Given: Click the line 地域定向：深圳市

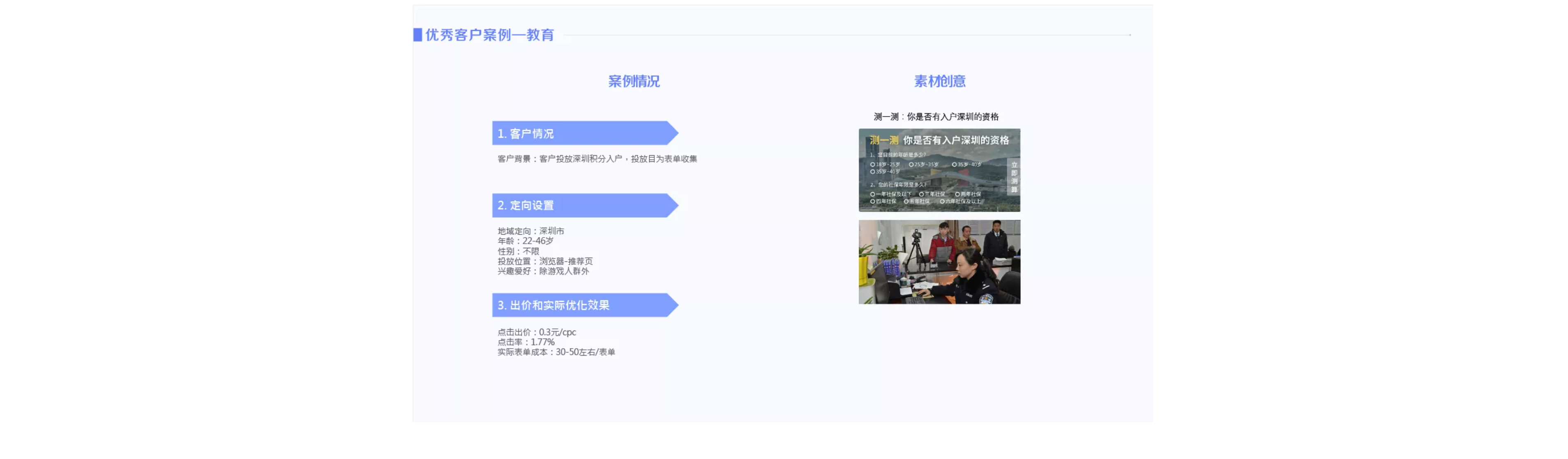Looking at the screenshot, I should (x=531, y=231).
